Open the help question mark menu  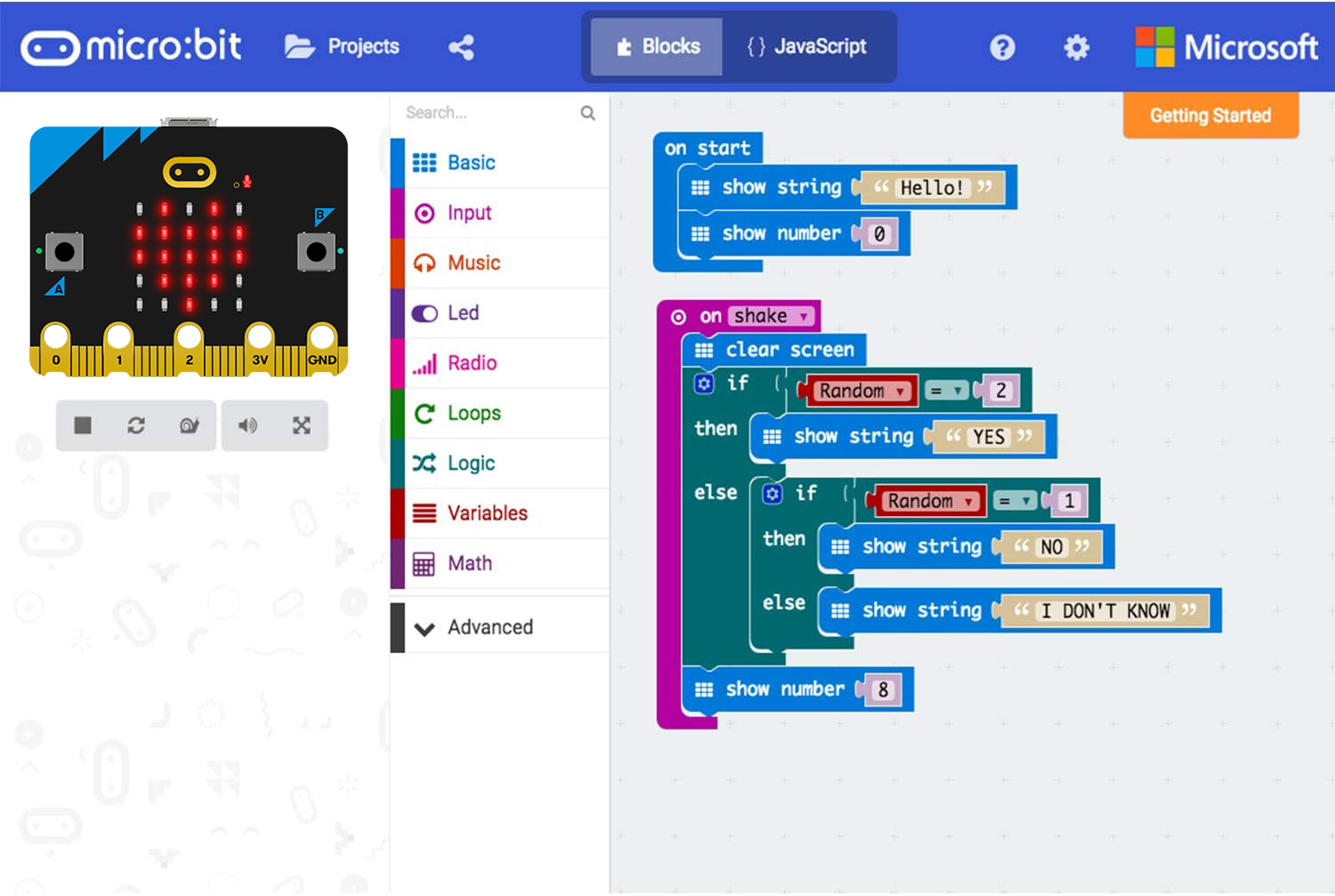[1002, 47]
